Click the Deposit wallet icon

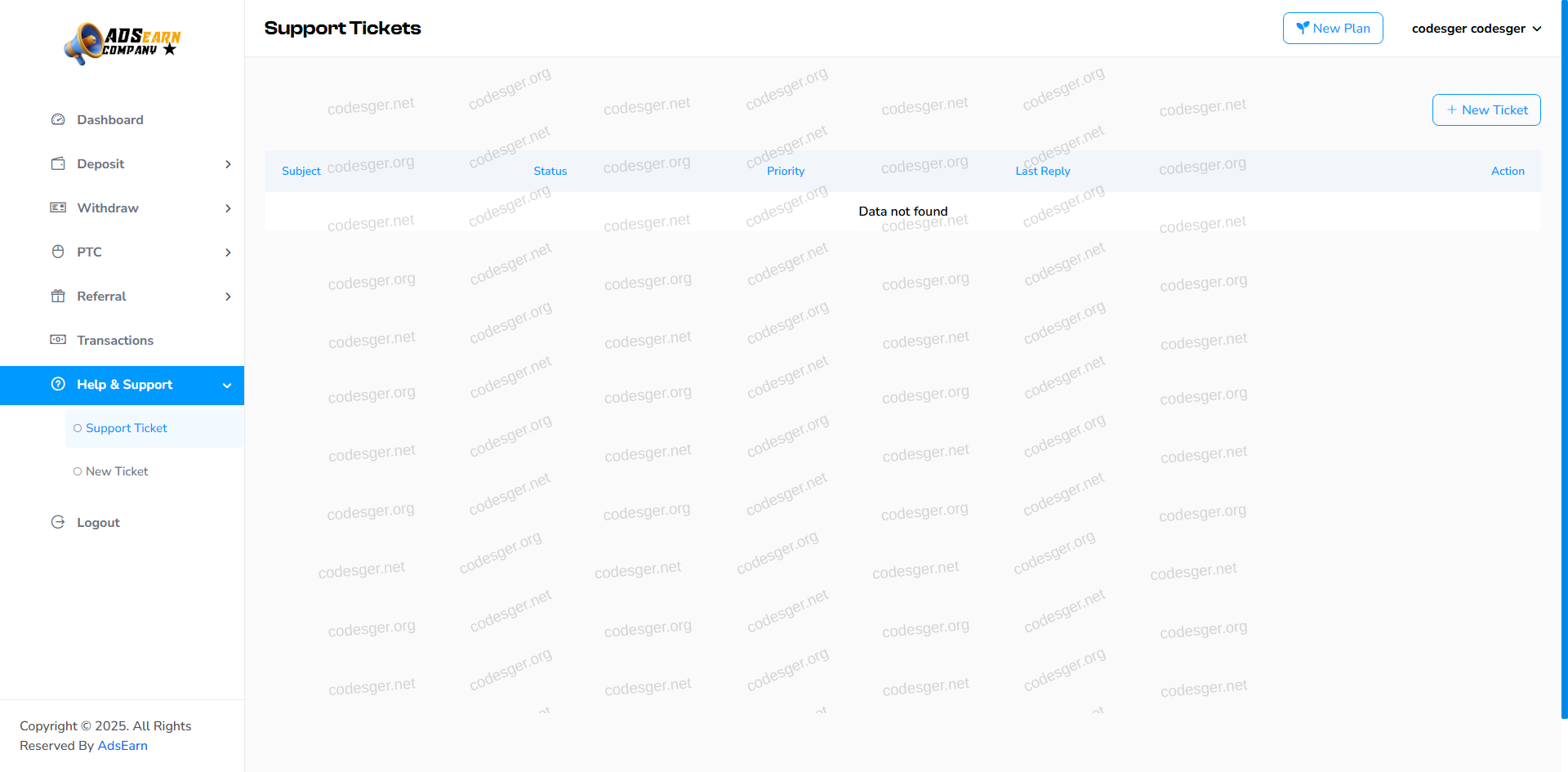click(x=58, y=164)
